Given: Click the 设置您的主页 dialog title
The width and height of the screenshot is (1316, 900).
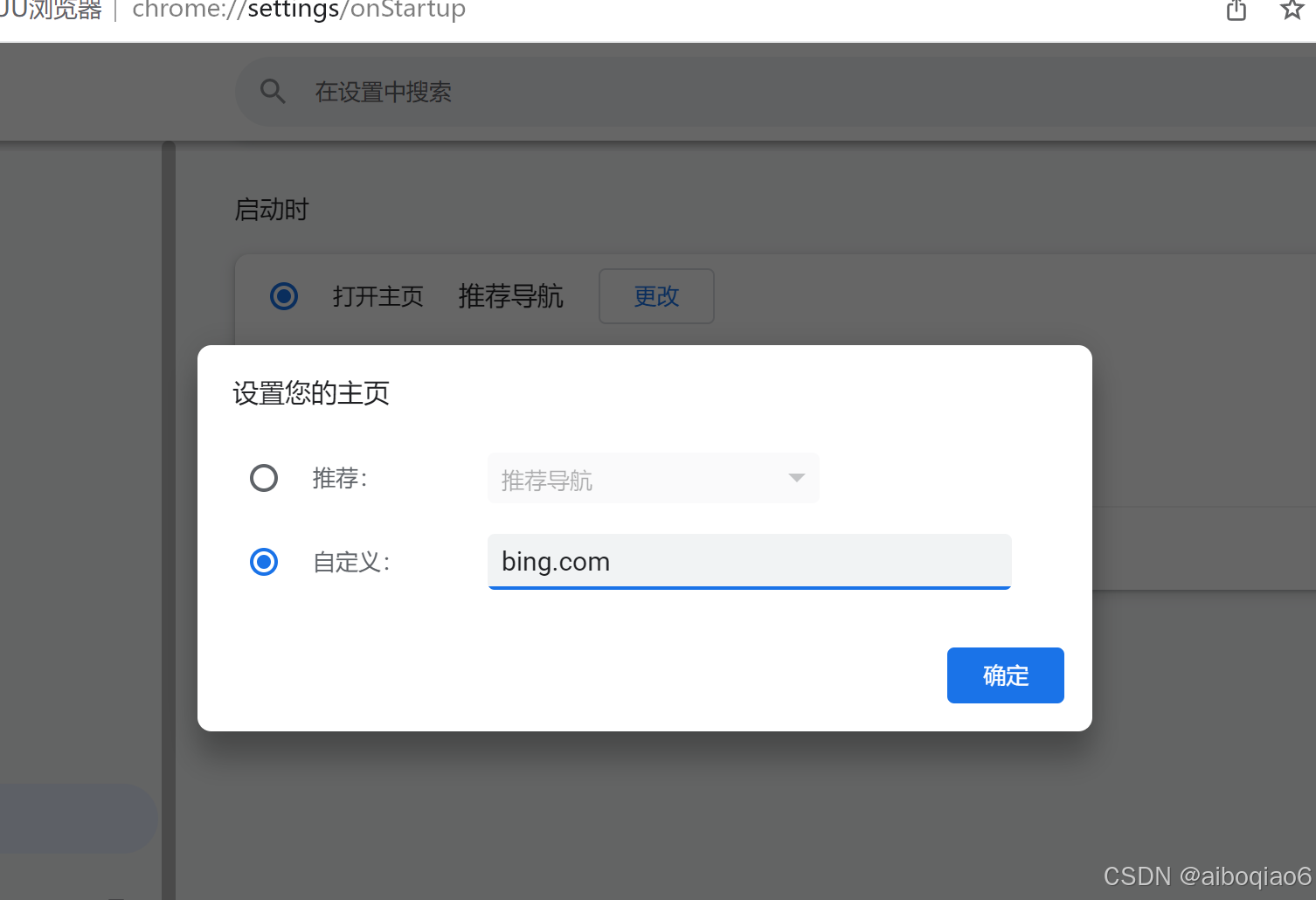Looking at the screenshot, I should click(x=311, y=393).
